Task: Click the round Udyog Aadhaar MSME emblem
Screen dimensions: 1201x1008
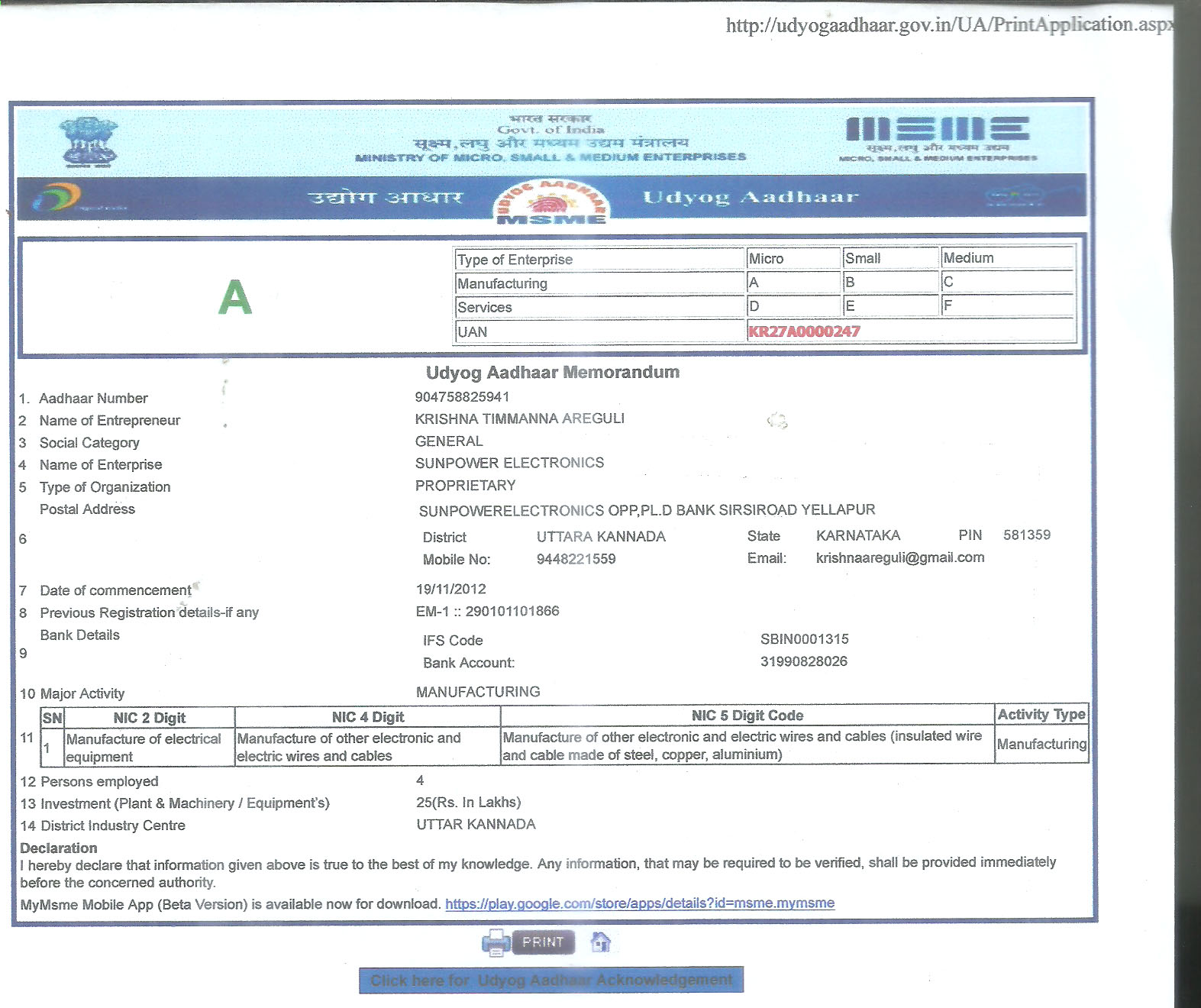Action: click(552, 202)
